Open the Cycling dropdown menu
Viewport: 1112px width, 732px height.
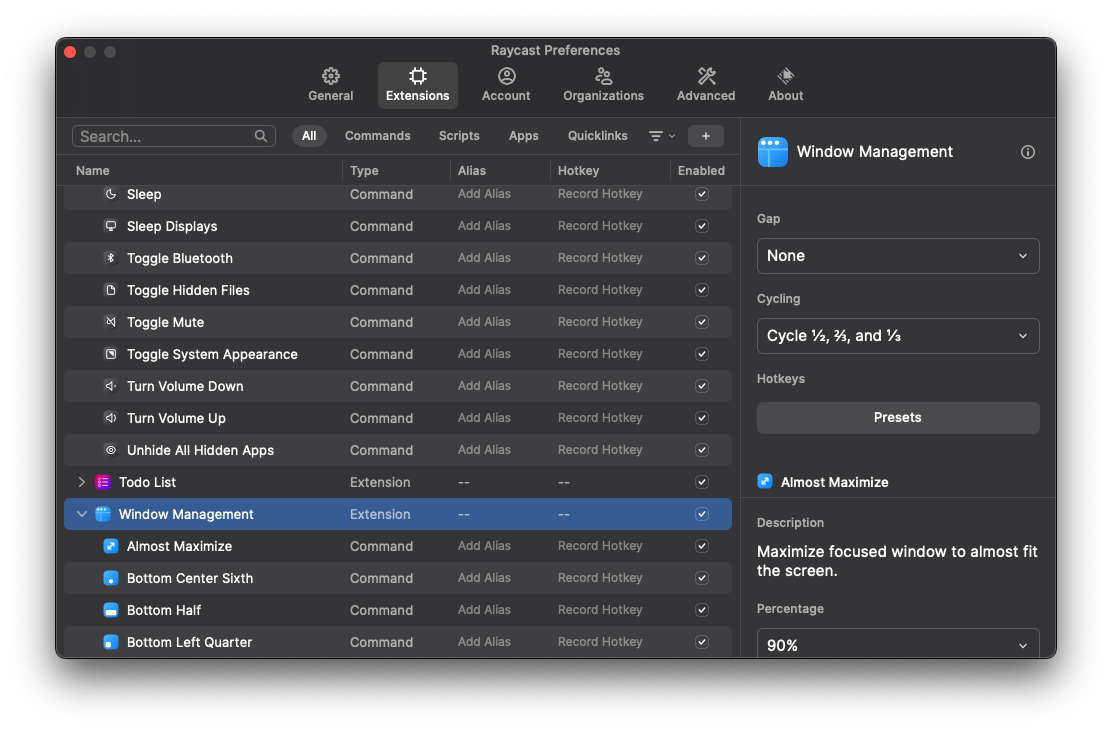[898, 336]
